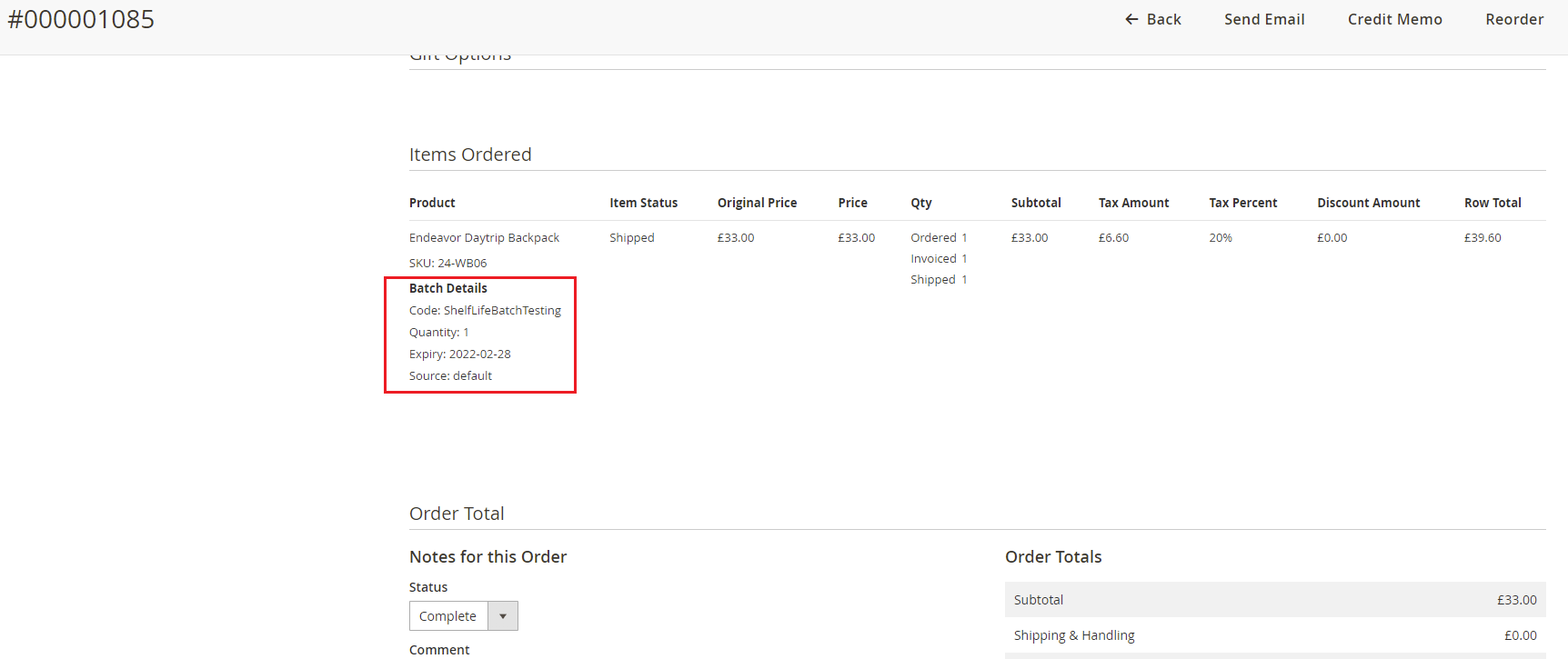Image resolution: width=1568 pixels, height=659 pixels.
Task: Open the Complete status dropdown
Action: coord(448,616)
